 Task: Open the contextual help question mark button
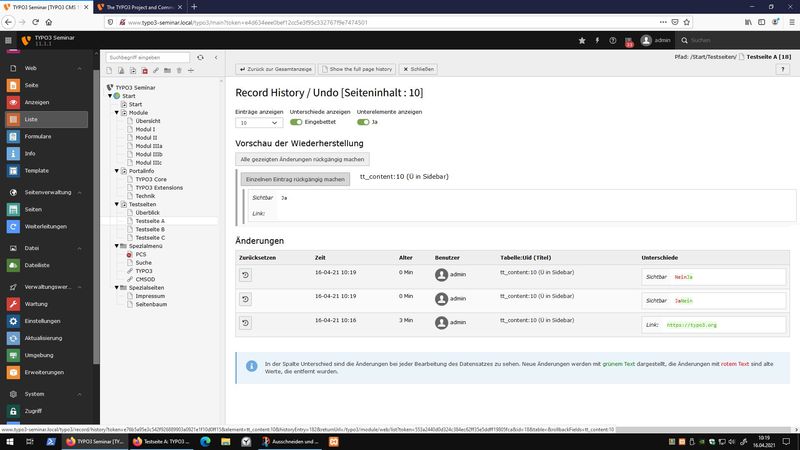(x=783, y=69)
